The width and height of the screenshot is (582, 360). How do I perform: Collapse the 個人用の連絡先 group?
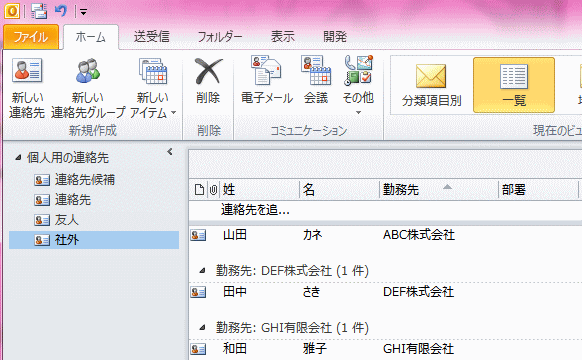[18, 158]
